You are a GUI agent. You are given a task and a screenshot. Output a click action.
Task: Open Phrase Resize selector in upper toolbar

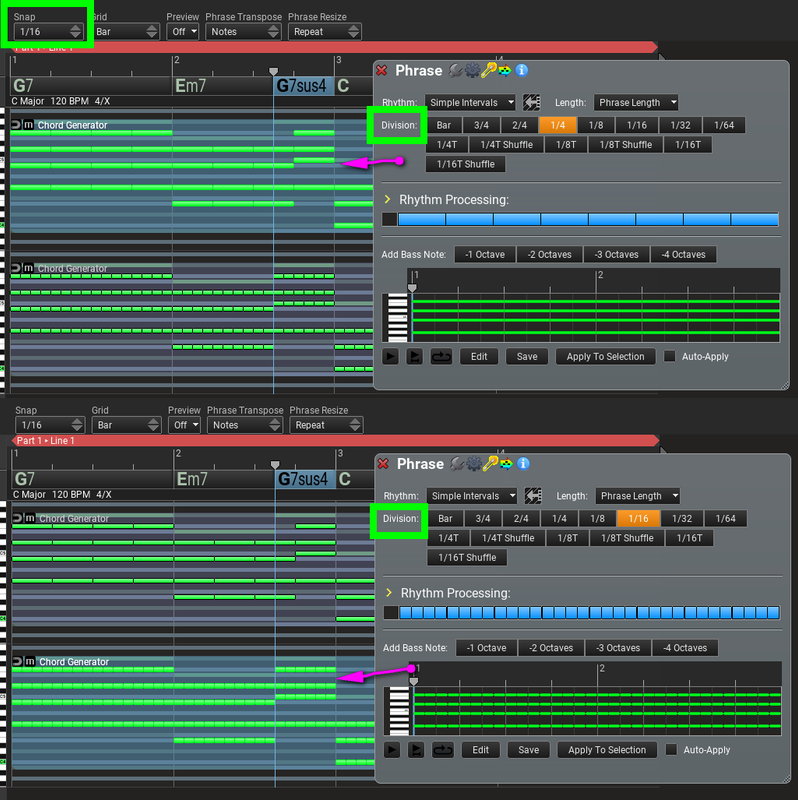tap(325, 32)
